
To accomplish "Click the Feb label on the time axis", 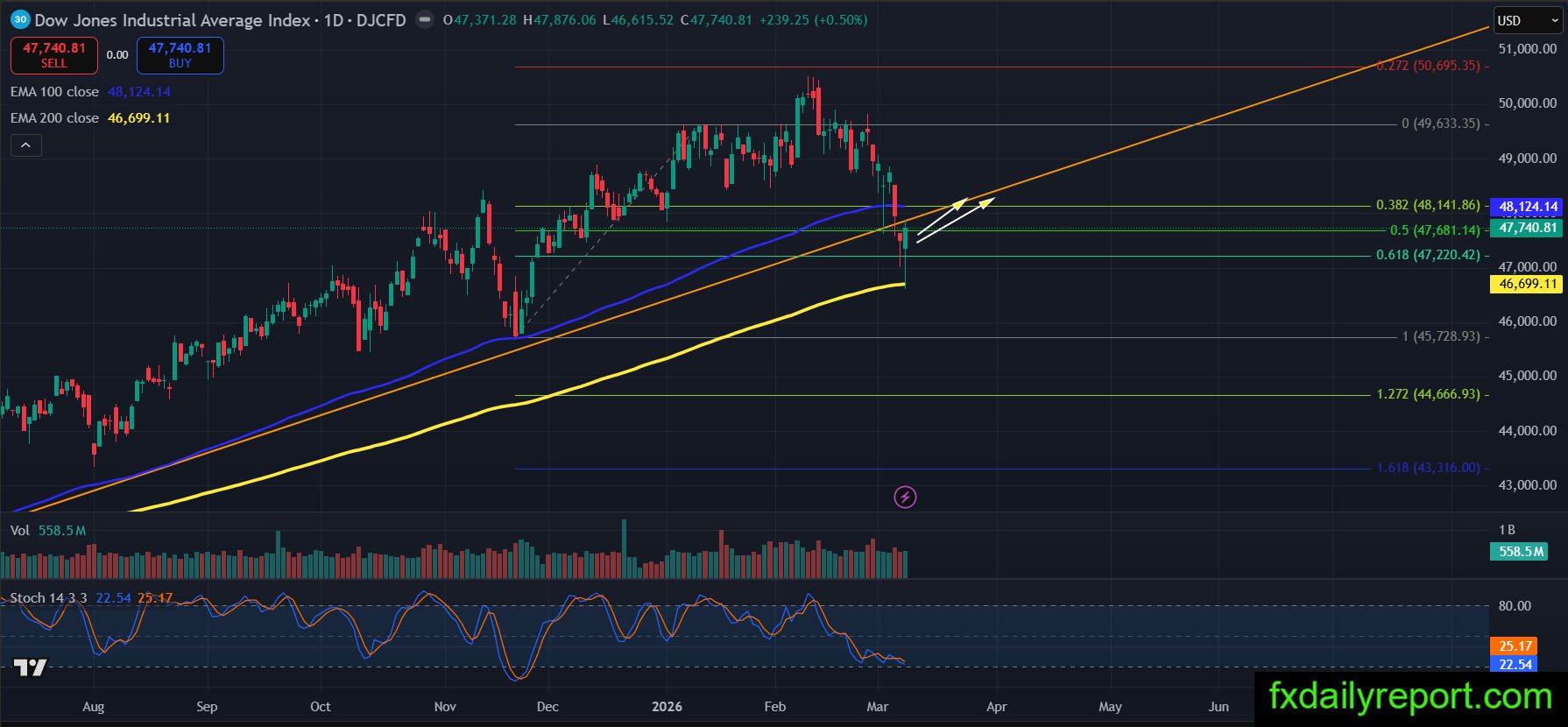I will pos(775,707).
